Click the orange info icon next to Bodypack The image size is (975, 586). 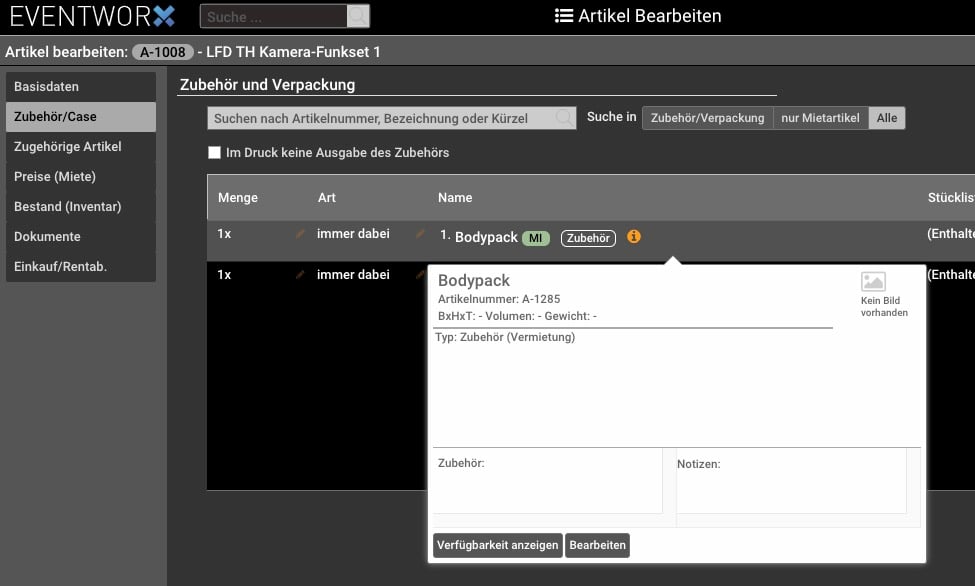pyautogui.click(x=634, y=237)
